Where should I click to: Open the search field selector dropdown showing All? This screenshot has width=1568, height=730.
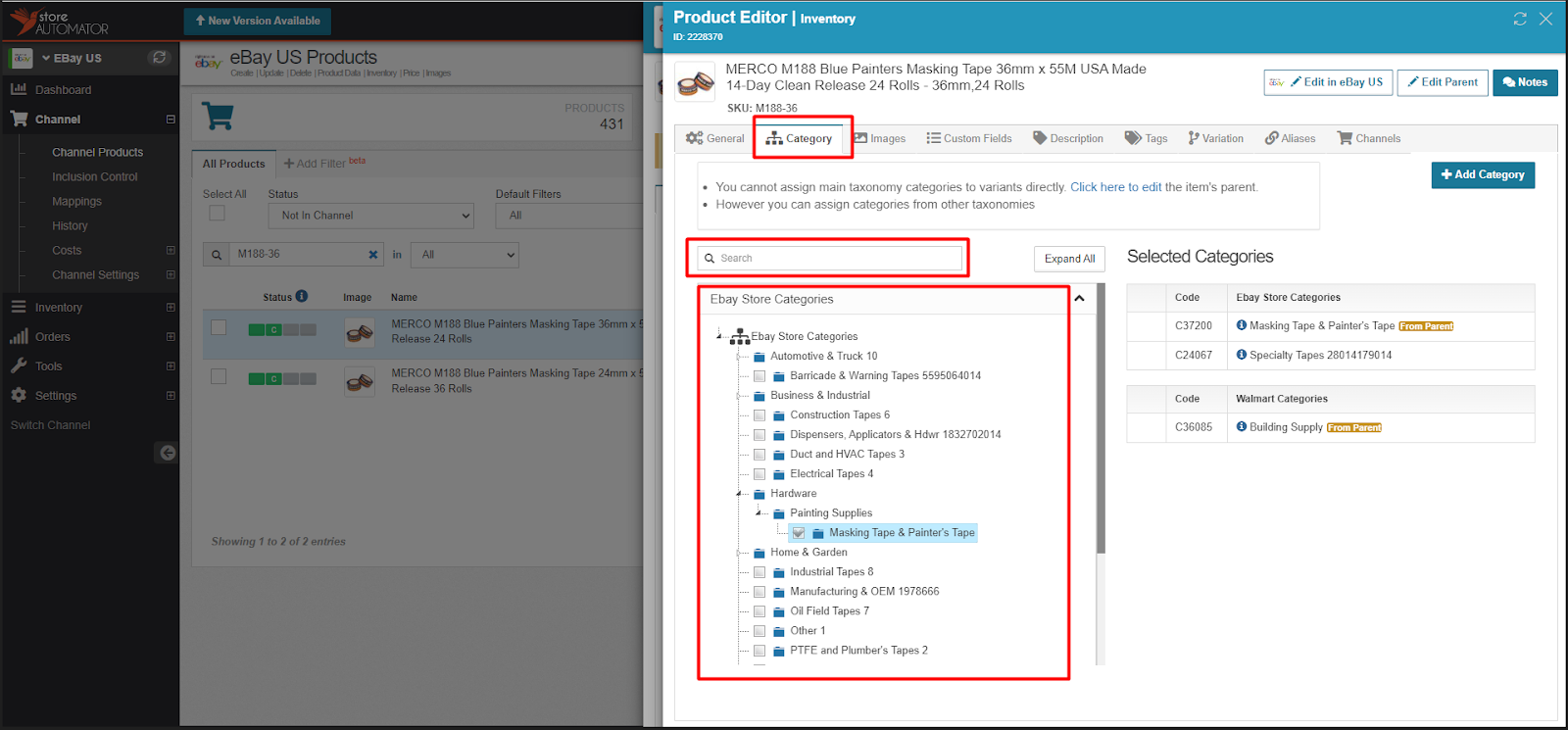(465, 255)
